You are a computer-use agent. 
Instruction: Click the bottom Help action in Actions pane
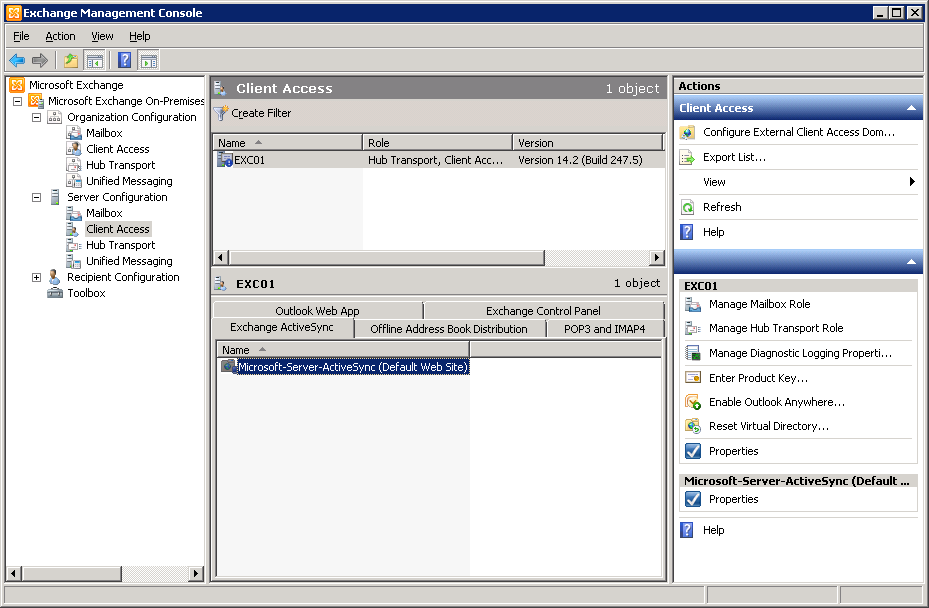pos(713,530)
